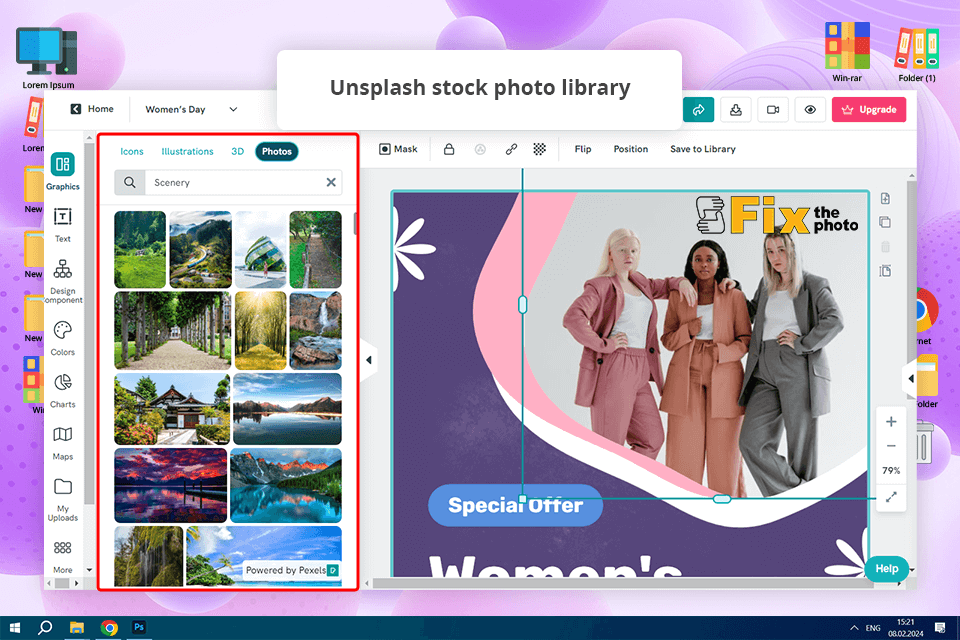The width and height of the screenshot is (960, 640).
Task: Open the notifications icon in tray
Action: click(x=940, y=628)
